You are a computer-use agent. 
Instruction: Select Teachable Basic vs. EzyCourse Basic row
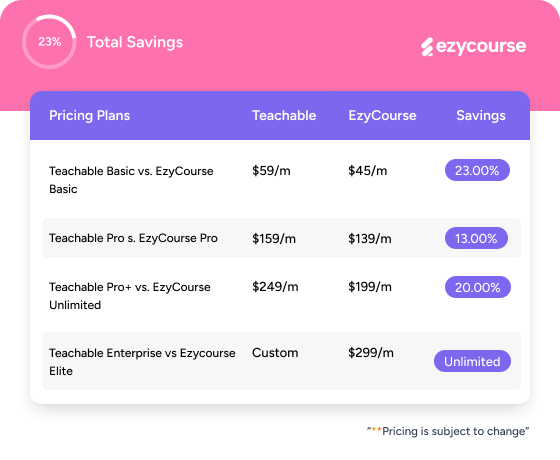tap(281, 180)
